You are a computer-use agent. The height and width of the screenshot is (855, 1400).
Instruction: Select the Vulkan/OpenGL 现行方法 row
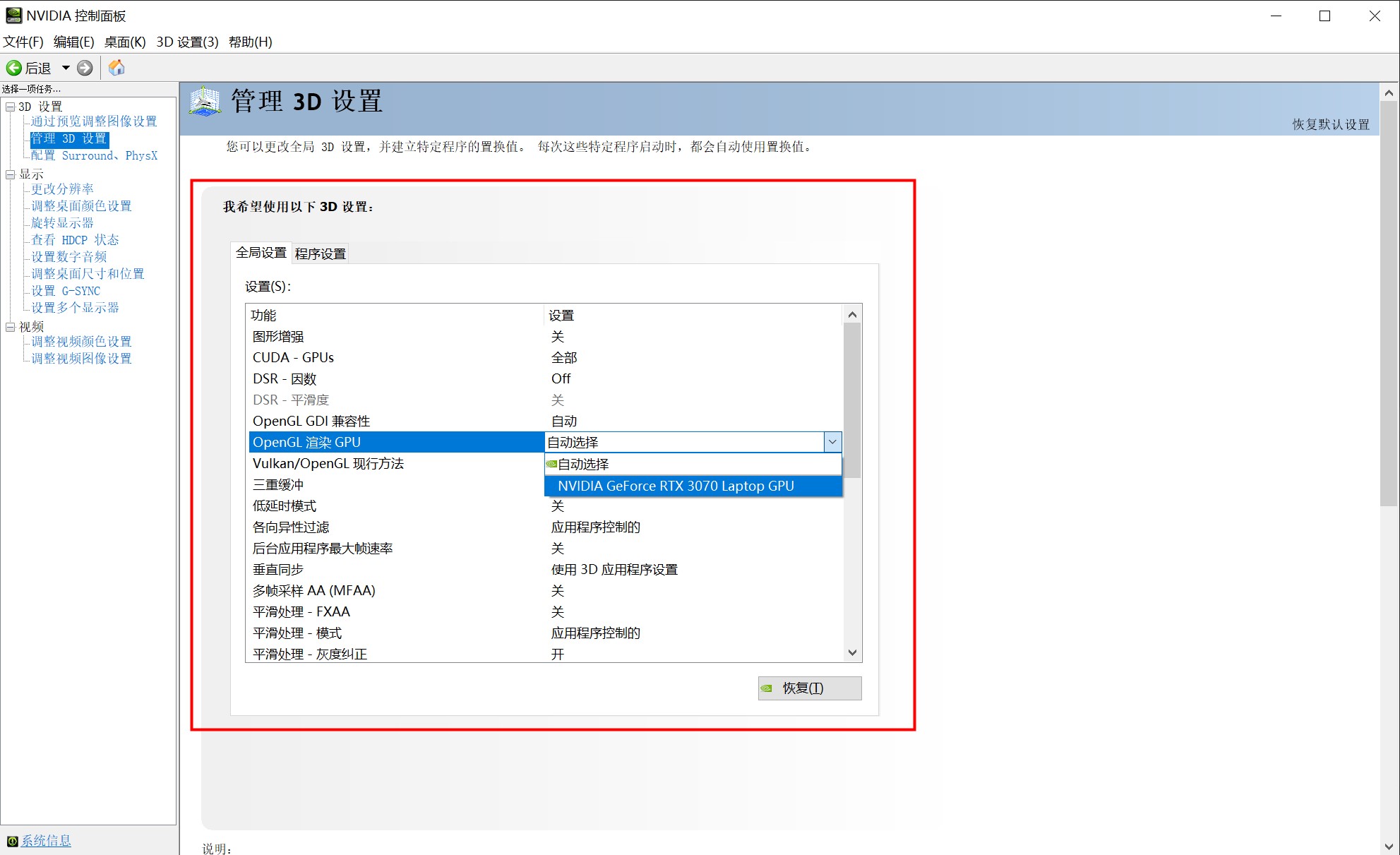[x=396, y=464]
